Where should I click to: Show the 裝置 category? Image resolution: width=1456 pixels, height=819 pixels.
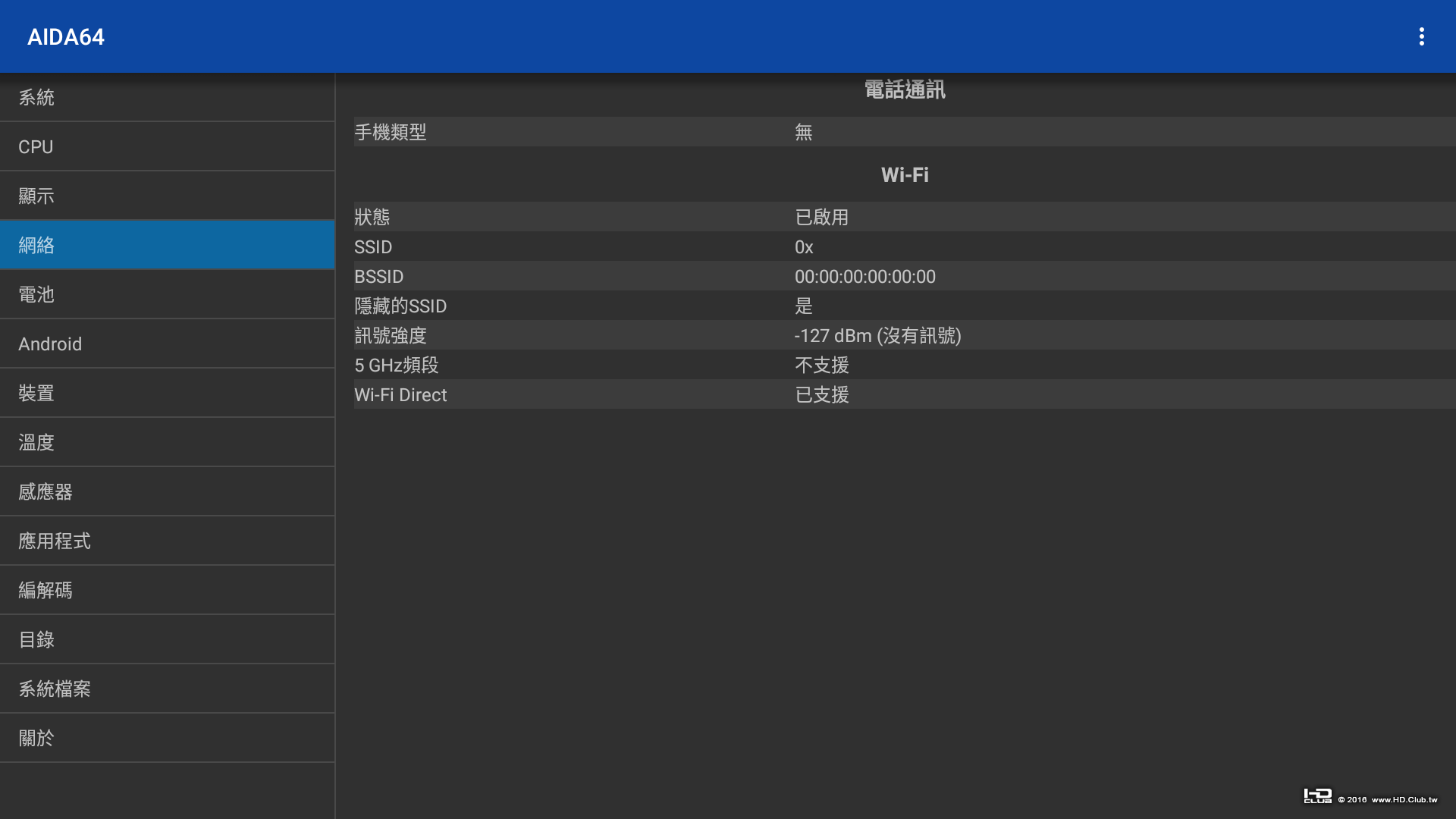(167, 393)
